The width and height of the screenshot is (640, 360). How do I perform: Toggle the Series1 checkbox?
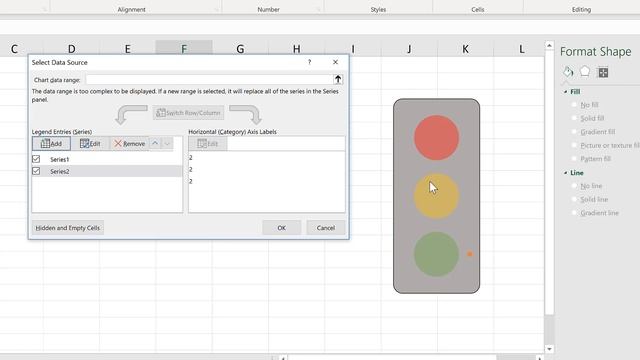tap(36, 159)
